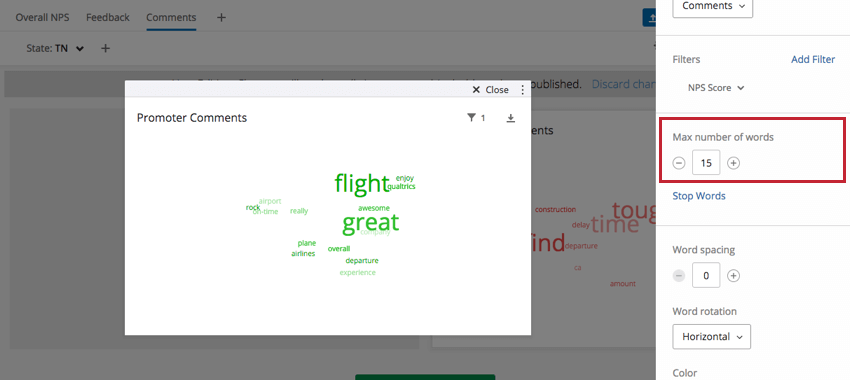Open the Stop Words link
This screenshot has height=380, width=850.
(x=699, y=196)
